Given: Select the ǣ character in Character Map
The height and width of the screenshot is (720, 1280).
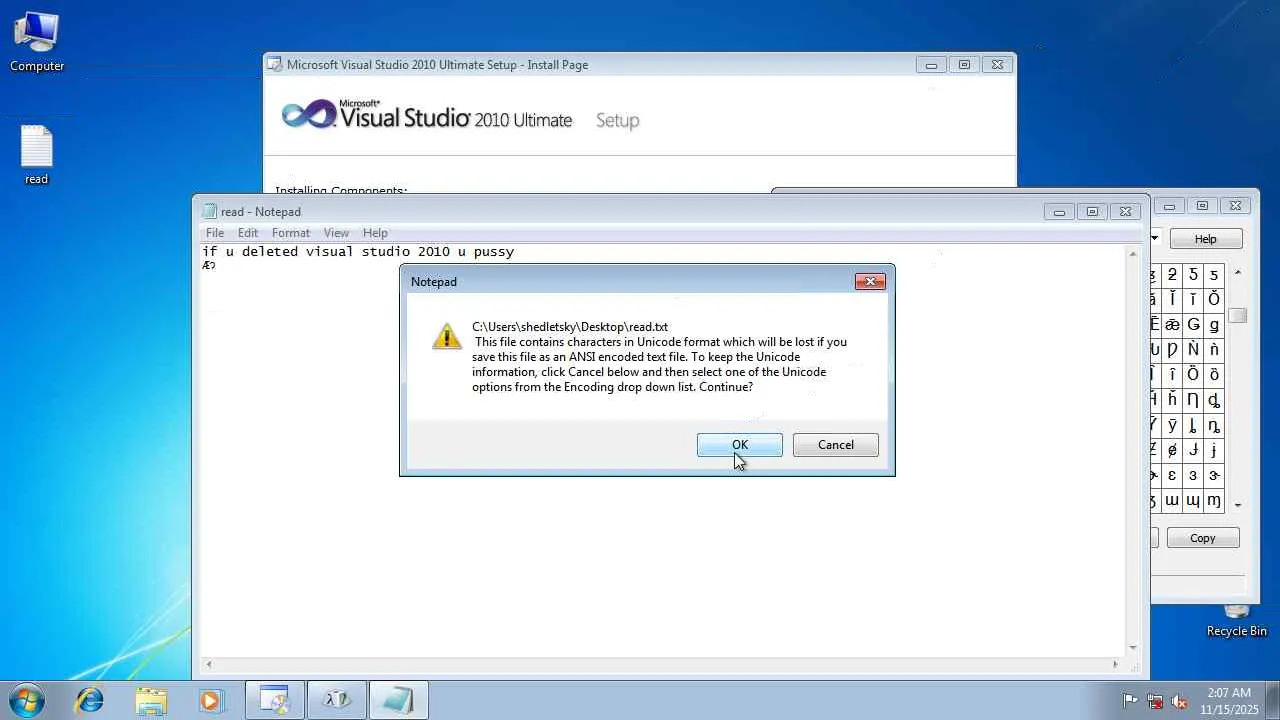Looking at the screenshot, I should coord(1173,325).
